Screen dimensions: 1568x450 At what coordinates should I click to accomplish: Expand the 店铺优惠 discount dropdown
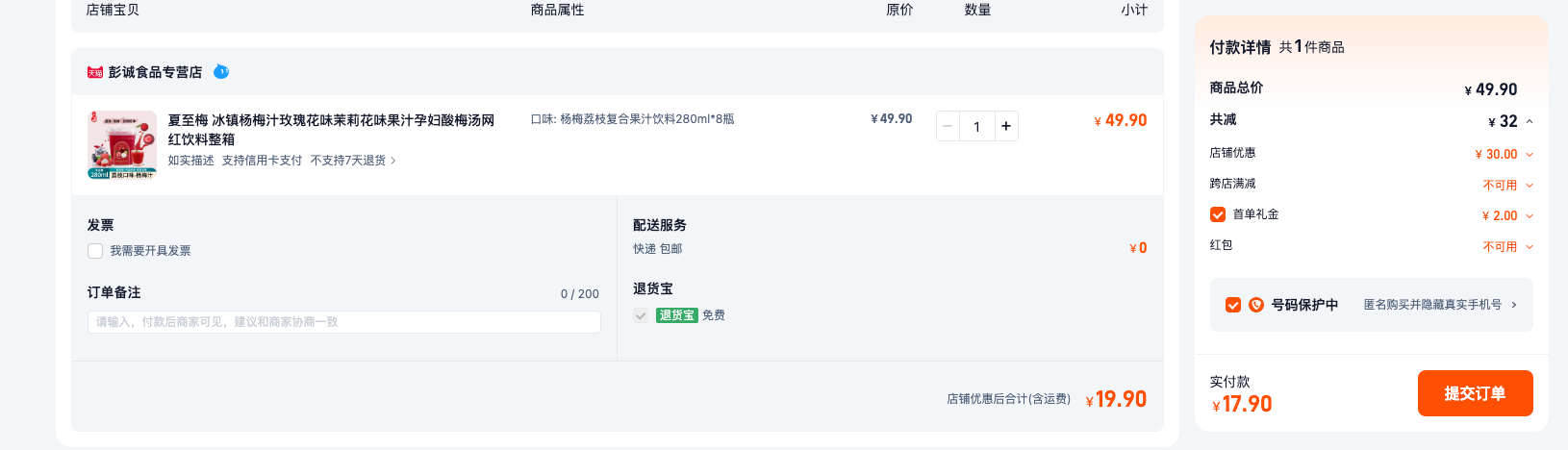click(1530, 155)
